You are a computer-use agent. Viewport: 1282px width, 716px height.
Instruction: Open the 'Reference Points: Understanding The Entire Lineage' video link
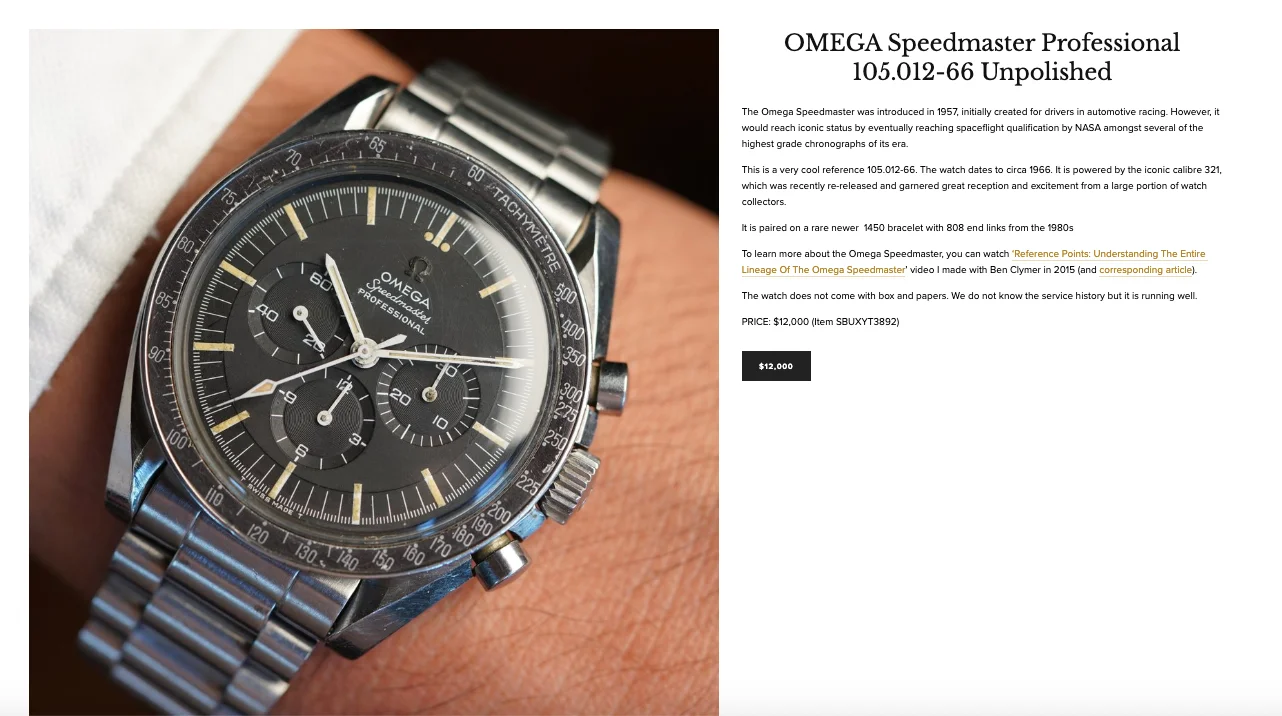point(975,262)
